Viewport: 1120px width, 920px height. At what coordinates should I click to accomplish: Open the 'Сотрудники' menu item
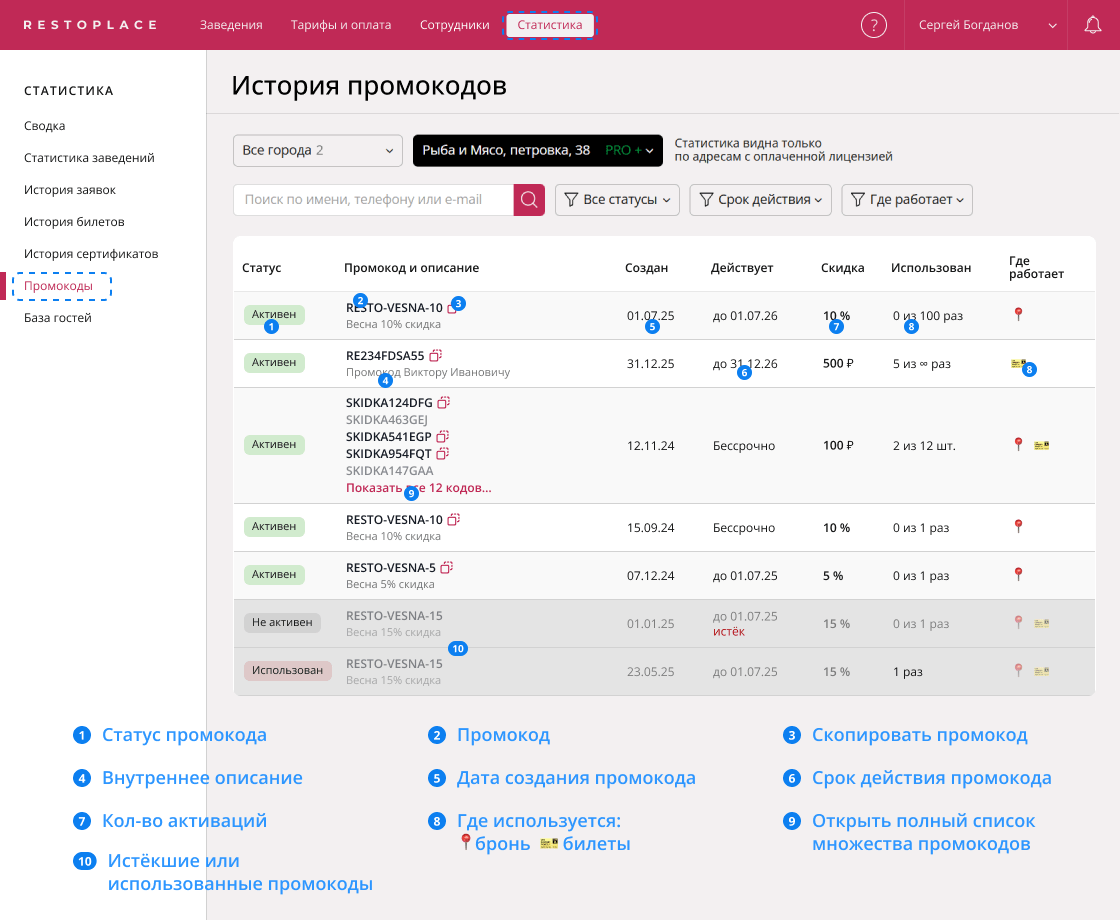pyautogui.click(x=454, y=25)
